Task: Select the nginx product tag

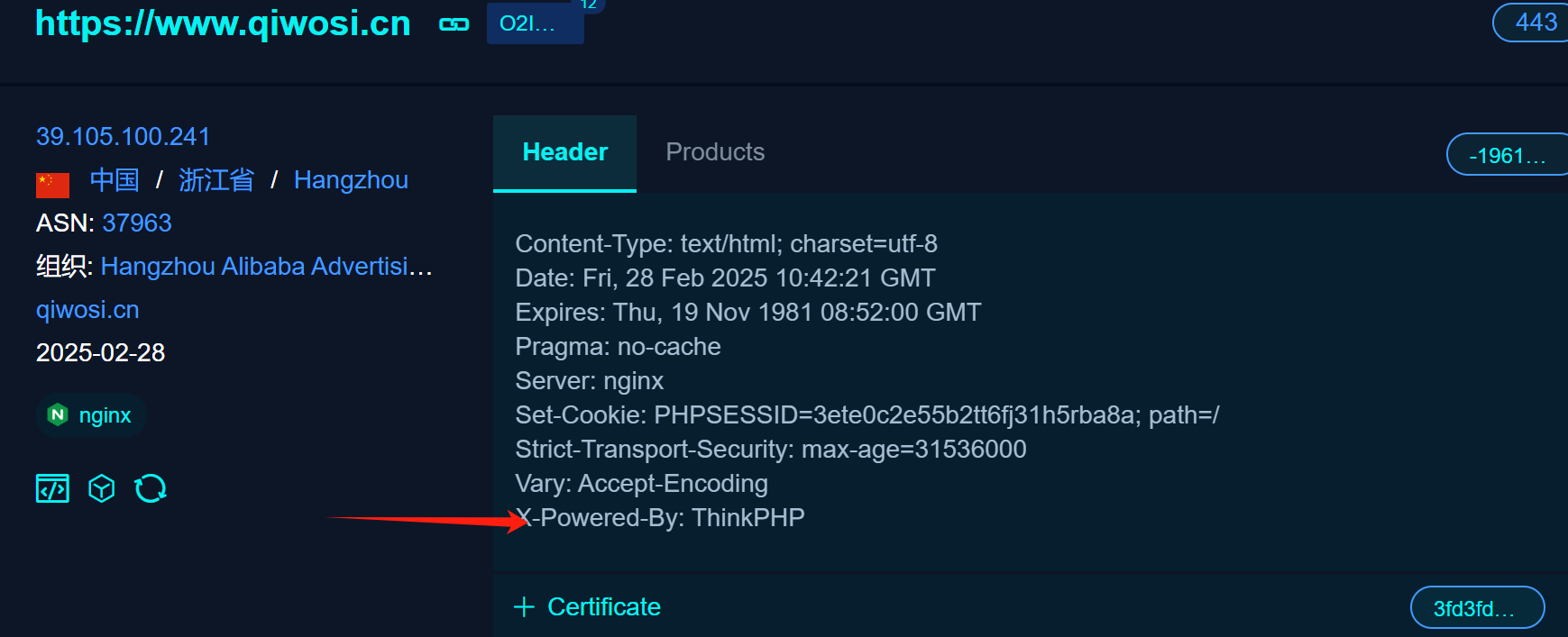Action: (91, 415)
